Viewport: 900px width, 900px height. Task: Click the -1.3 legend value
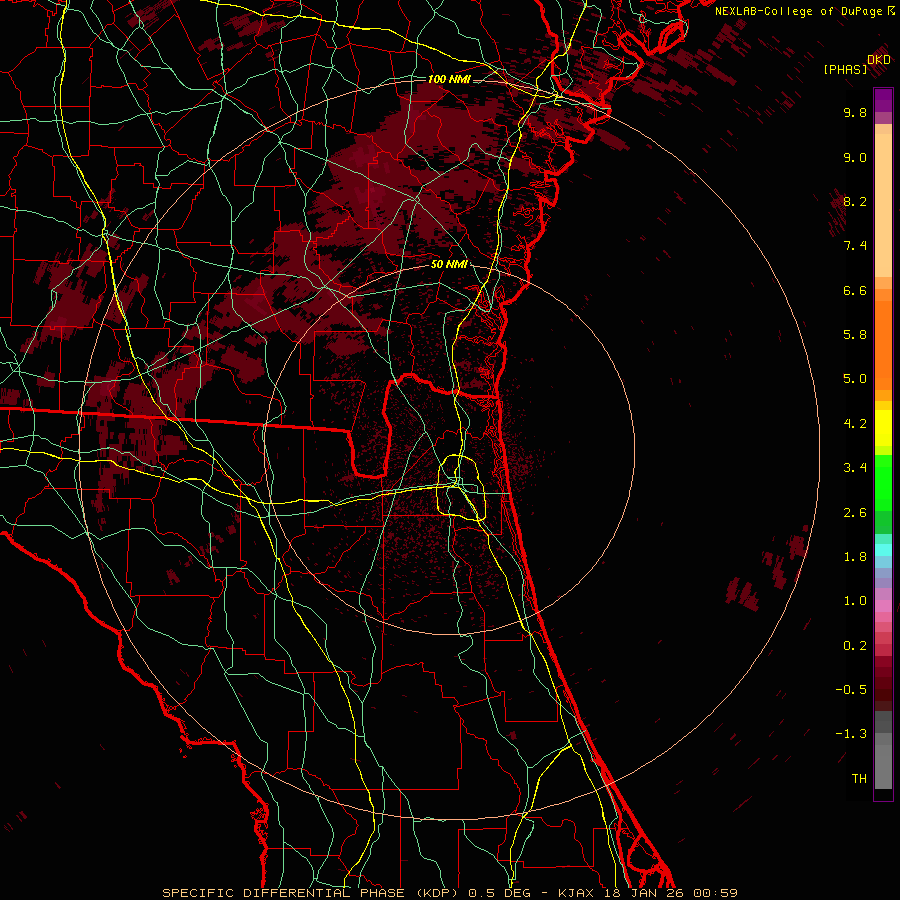pyautogui.click(x=851, y=734)
